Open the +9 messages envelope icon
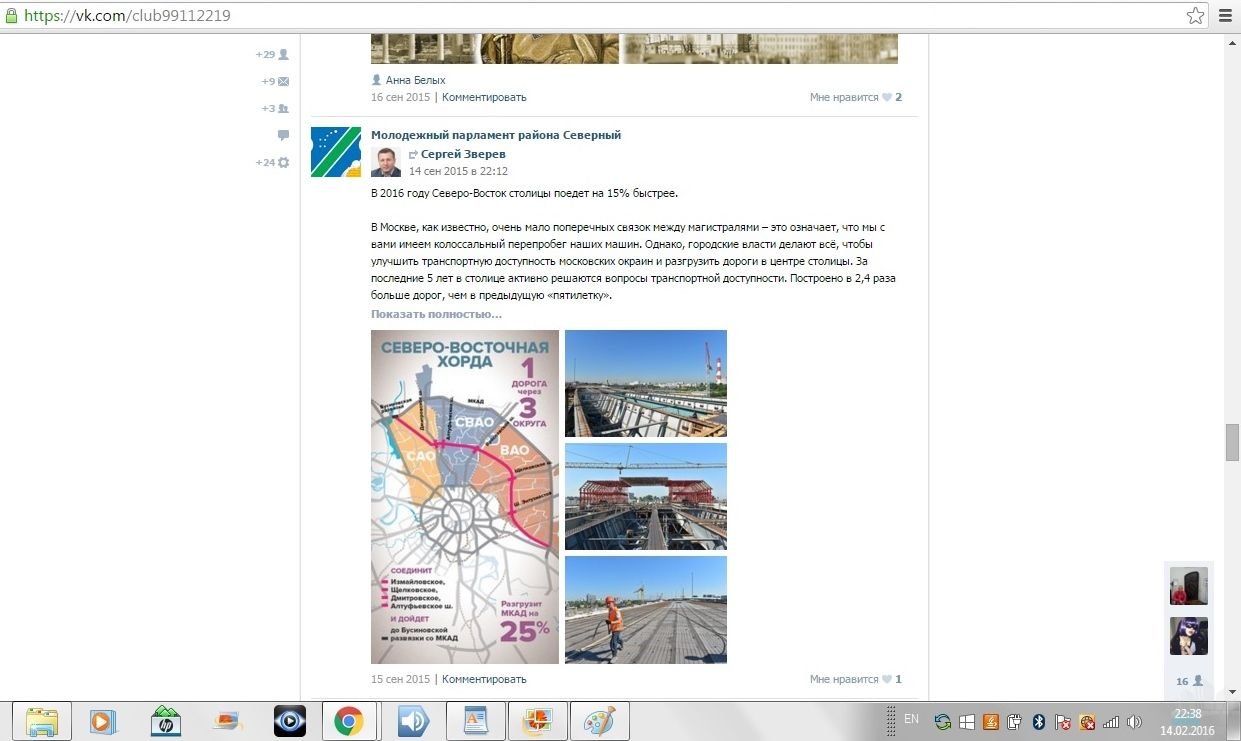This screenshot has height=741, width=1241. (283, 82)
